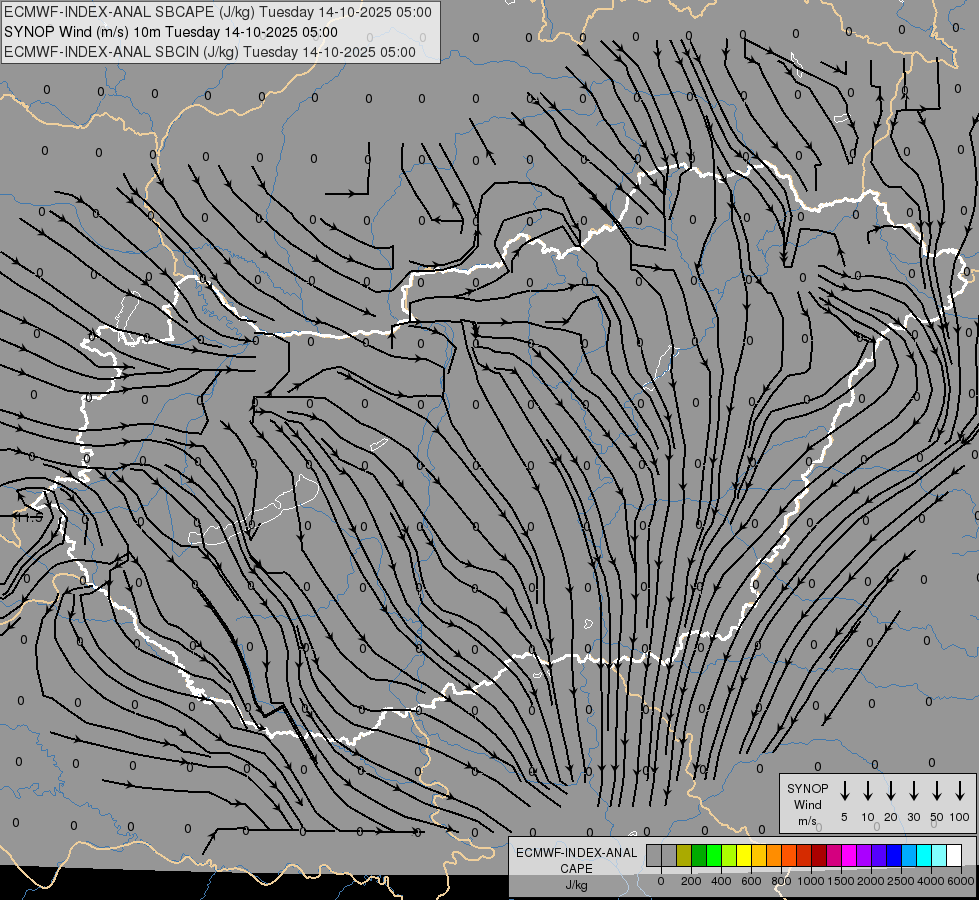The height and width of the screenshot is (900, 979).
Task: Select the pure blue 2500 J/kg swatch
Action: (894, 855)
